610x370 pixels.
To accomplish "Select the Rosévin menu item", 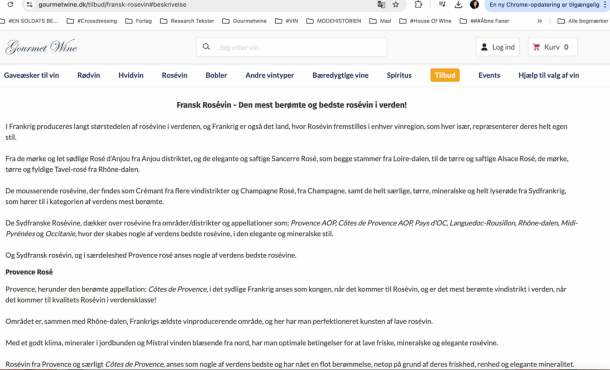I will tap(174, 75).
